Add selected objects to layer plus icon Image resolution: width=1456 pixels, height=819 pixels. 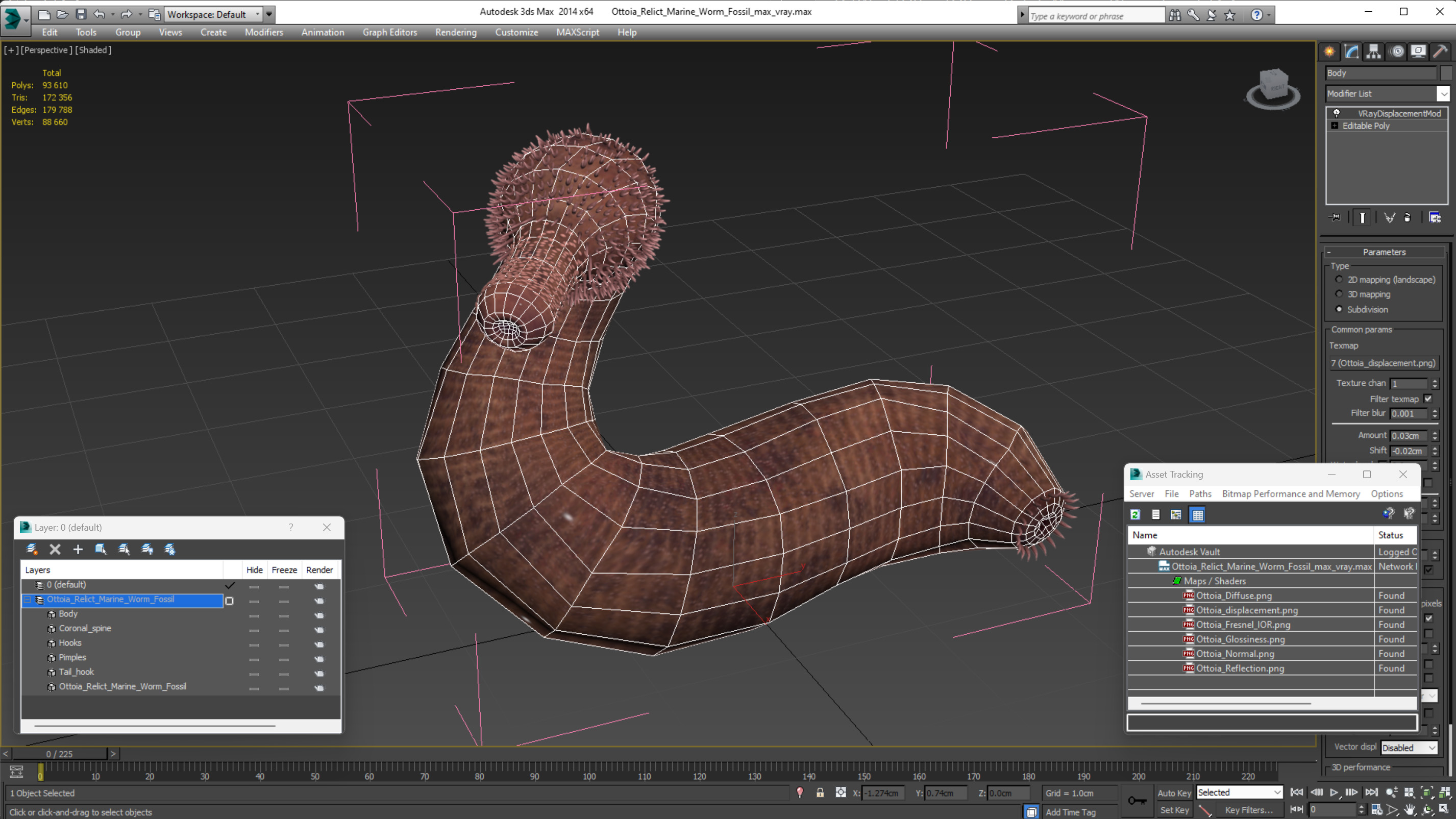[x=78, y=549]
